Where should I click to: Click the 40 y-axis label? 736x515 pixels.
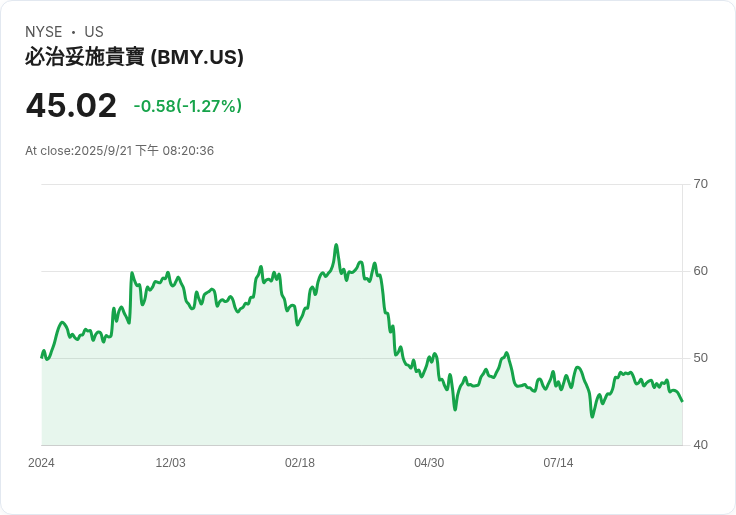(700, 445)
